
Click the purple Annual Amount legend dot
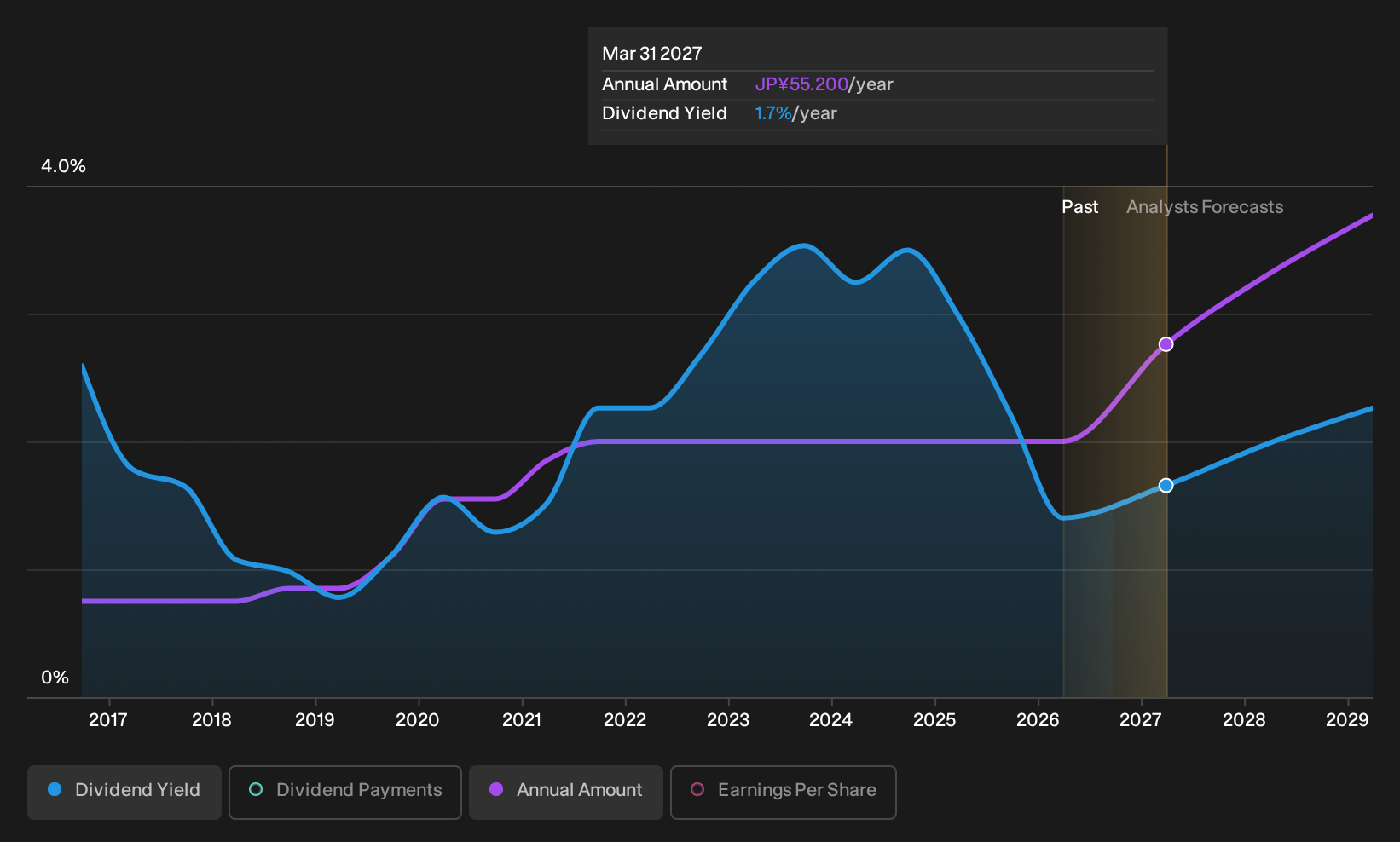496,789
